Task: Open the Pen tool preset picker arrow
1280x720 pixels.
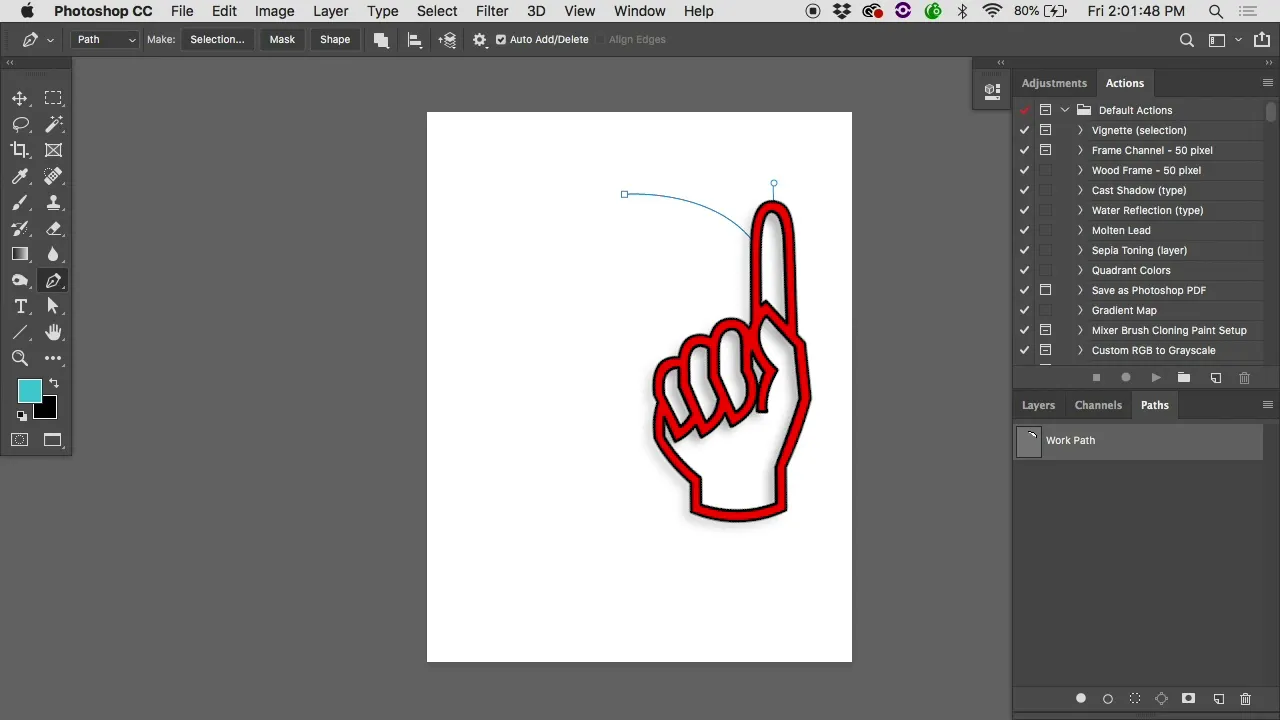Action: (50, 40)
